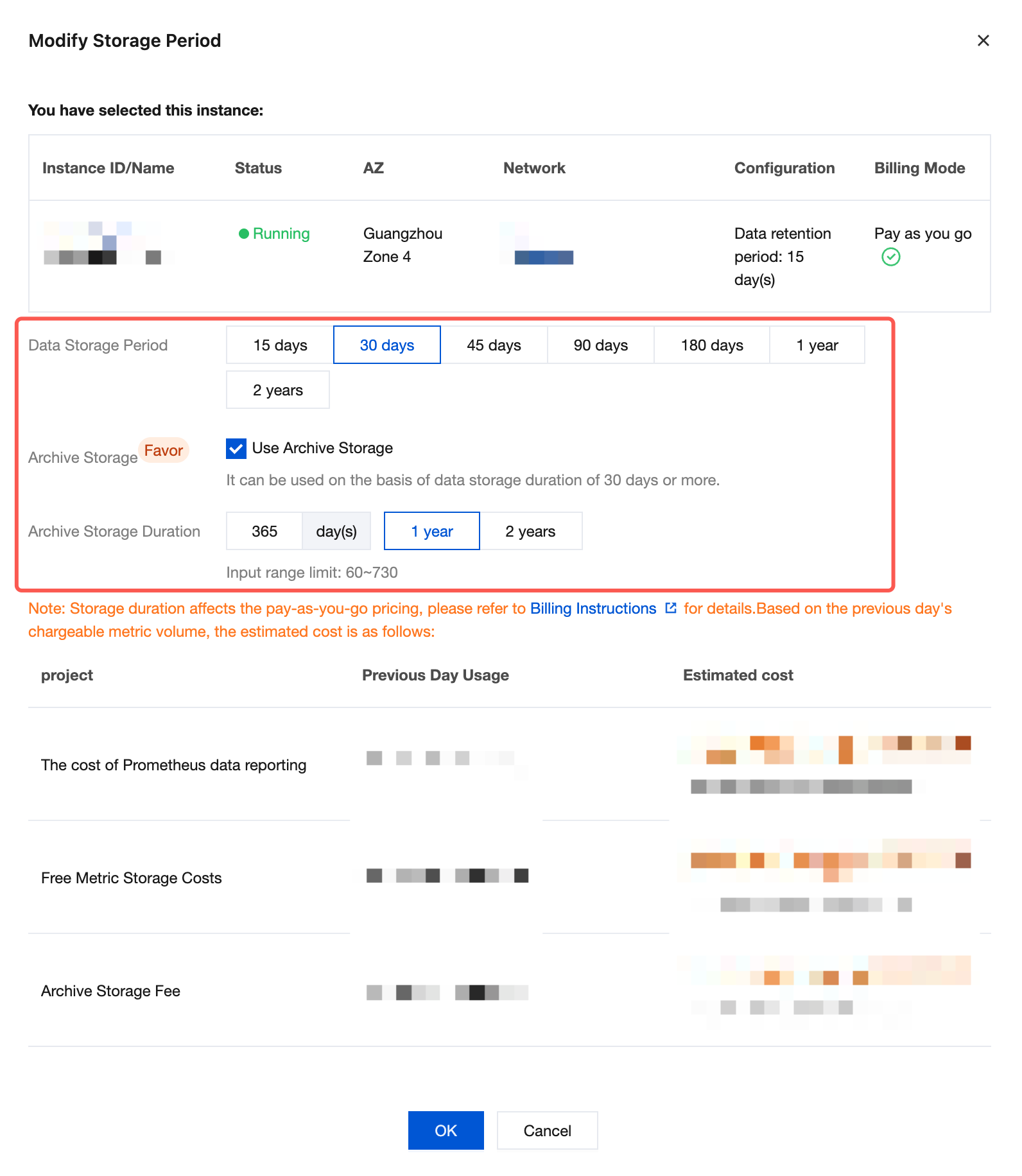The height and width of the screenshot is (1176, 1022).
Task: Set Data Storage Period to 1 year
Action: 817,345
